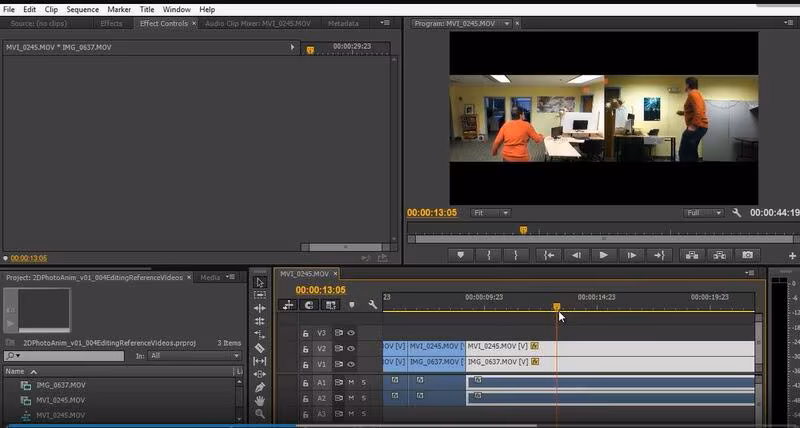Select the Slide tool
The height and width of the screenshot is (428, 800).
[x=260, y=374]
